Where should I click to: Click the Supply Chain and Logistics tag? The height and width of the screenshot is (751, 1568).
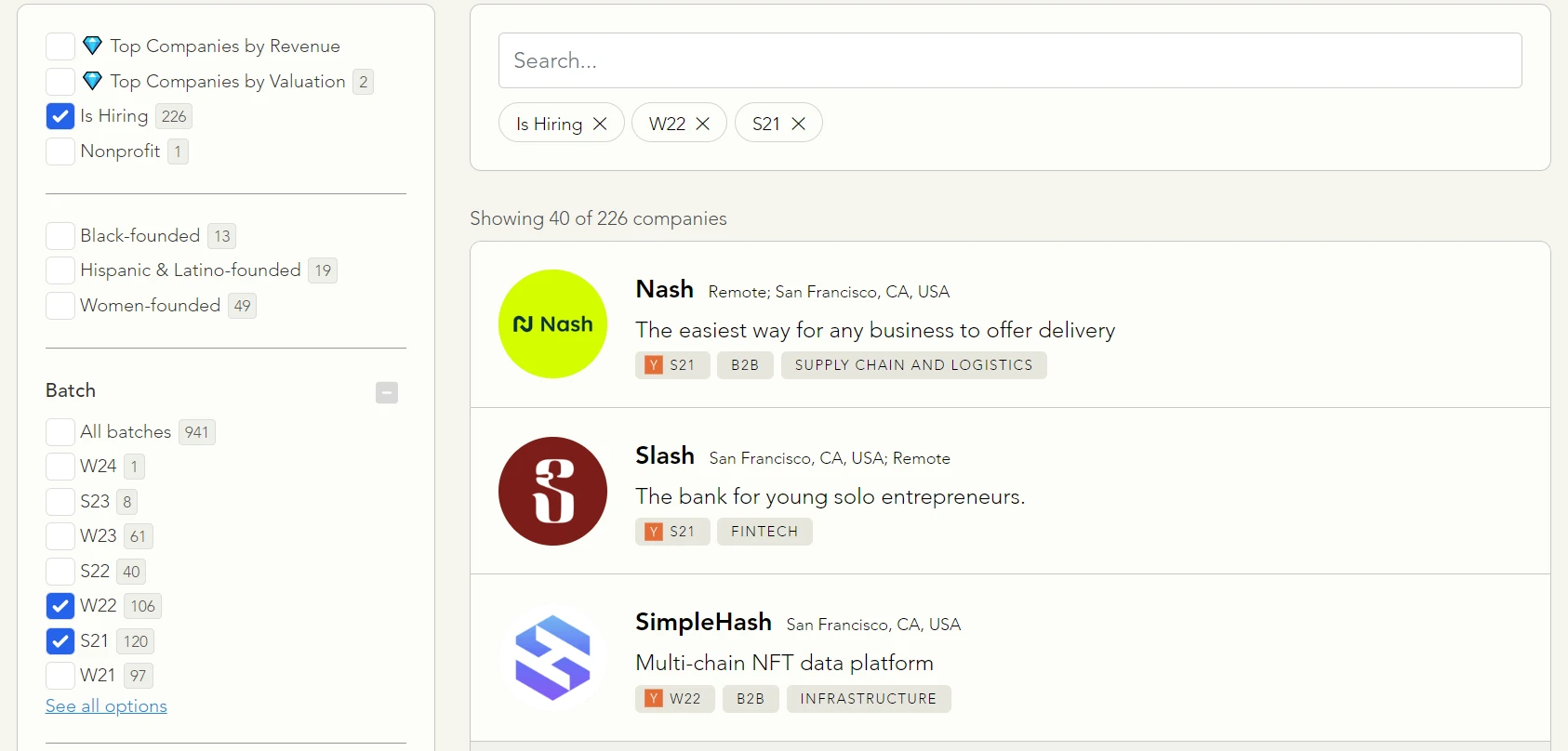[914, 365]
